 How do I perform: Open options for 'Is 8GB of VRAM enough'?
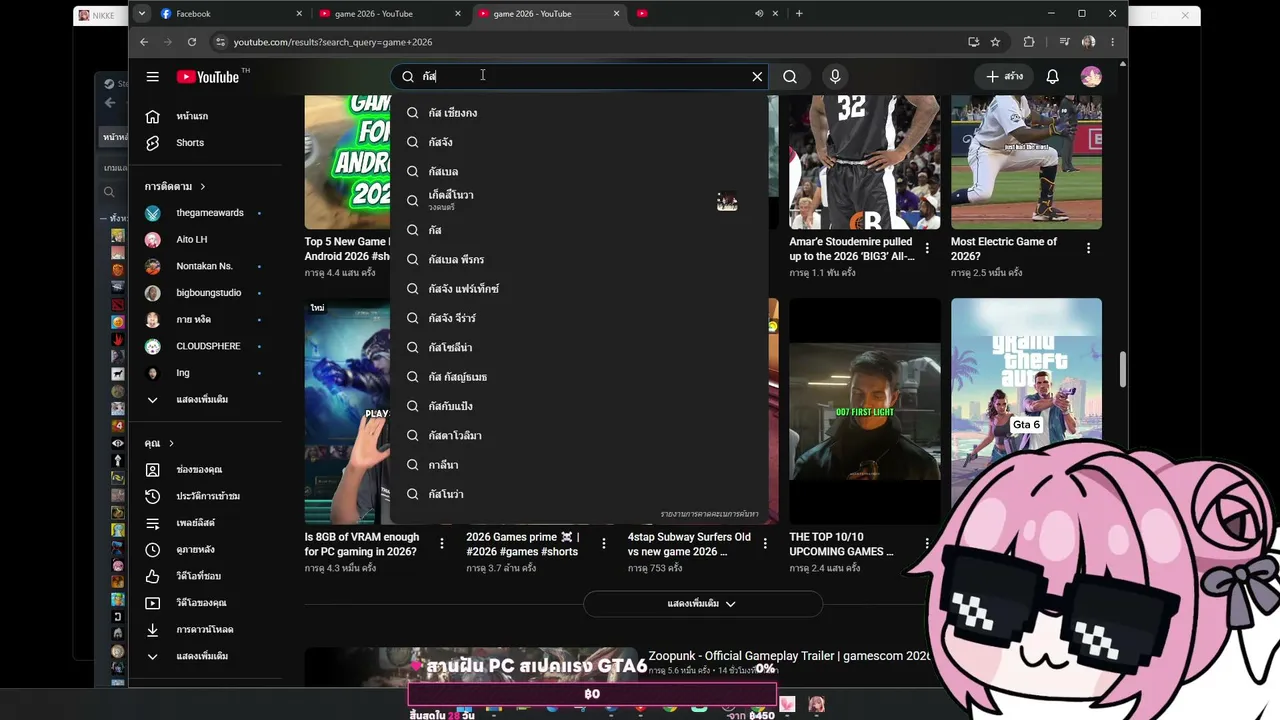click(442, 543)
